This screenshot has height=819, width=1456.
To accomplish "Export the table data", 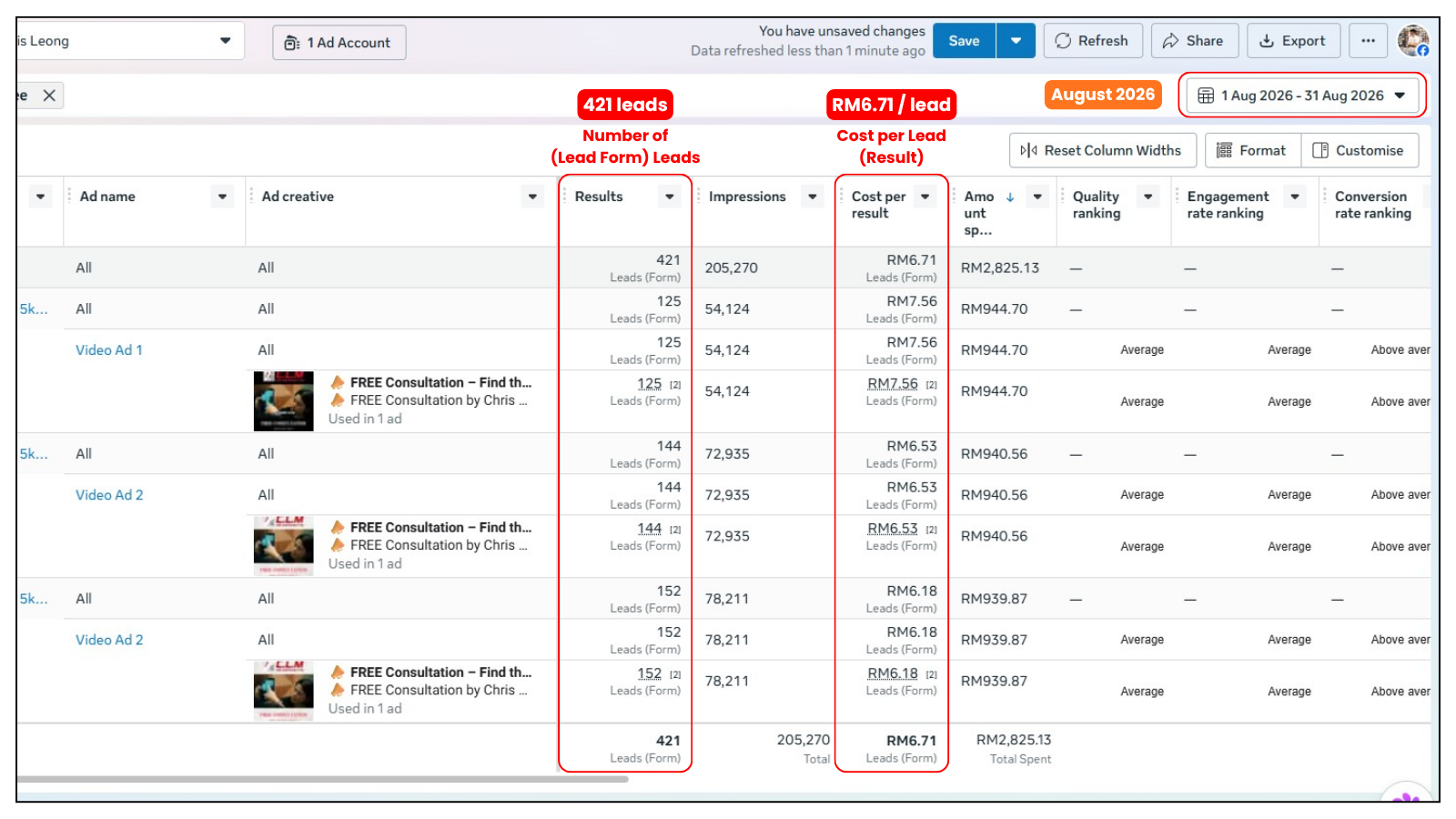I will click(x=1293, y=41).
